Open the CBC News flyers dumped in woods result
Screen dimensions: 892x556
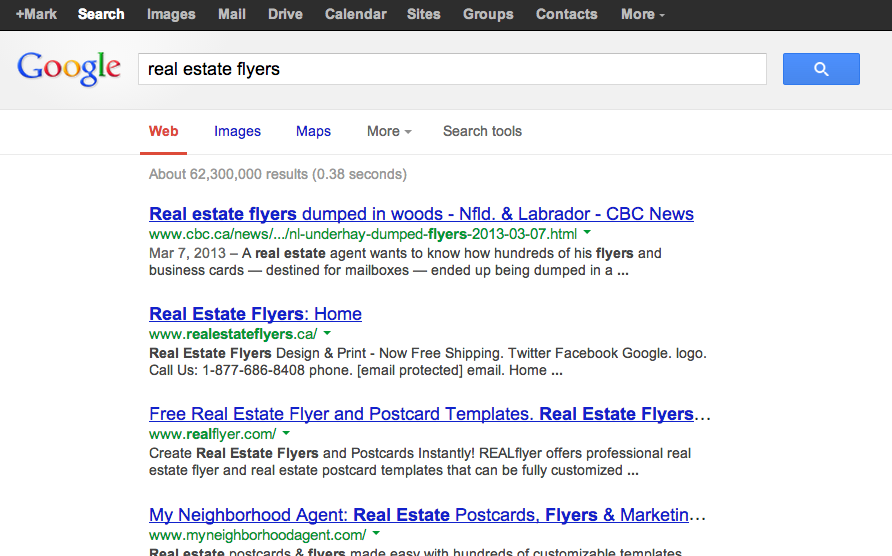tap(422, 214)
